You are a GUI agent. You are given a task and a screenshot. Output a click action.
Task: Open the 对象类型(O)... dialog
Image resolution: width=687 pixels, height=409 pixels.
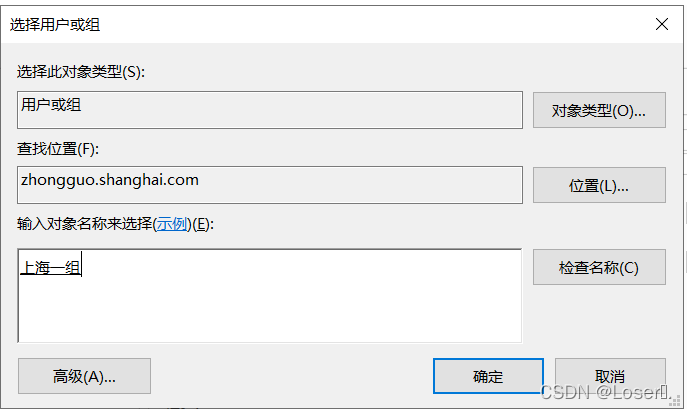point(599,110)
